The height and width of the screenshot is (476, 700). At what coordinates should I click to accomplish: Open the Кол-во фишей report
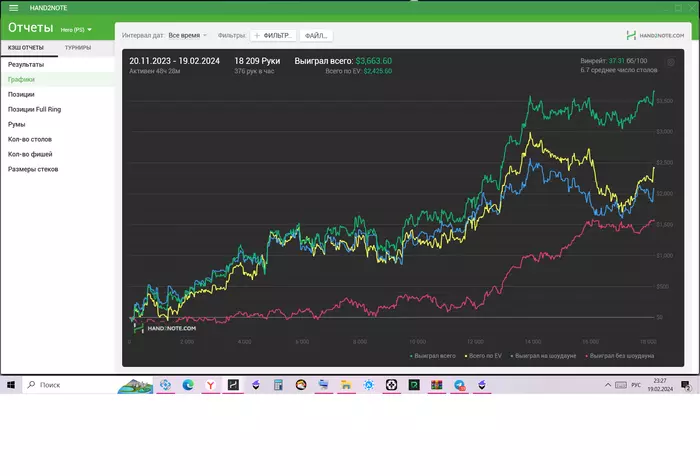(58, 154)
